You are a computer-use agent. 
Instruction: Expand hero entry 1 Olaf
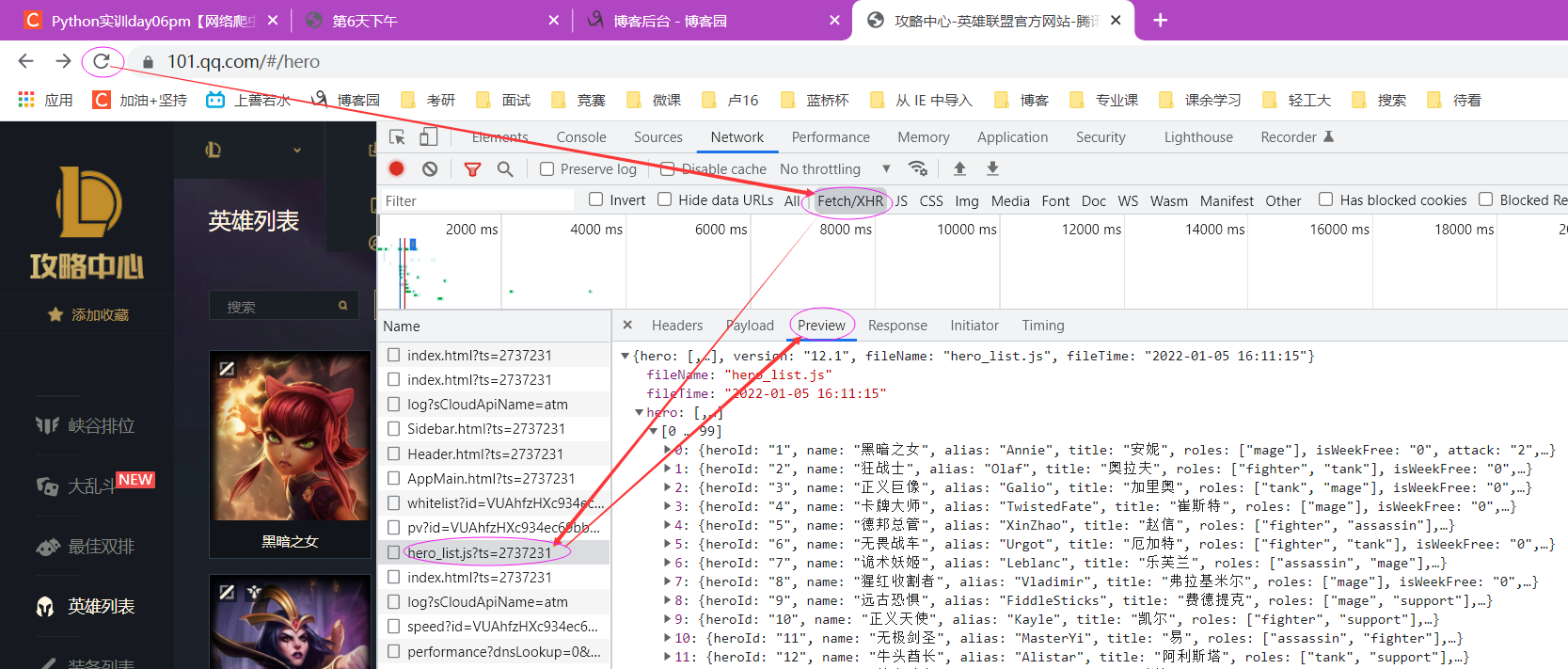click(x=668, y=469)
